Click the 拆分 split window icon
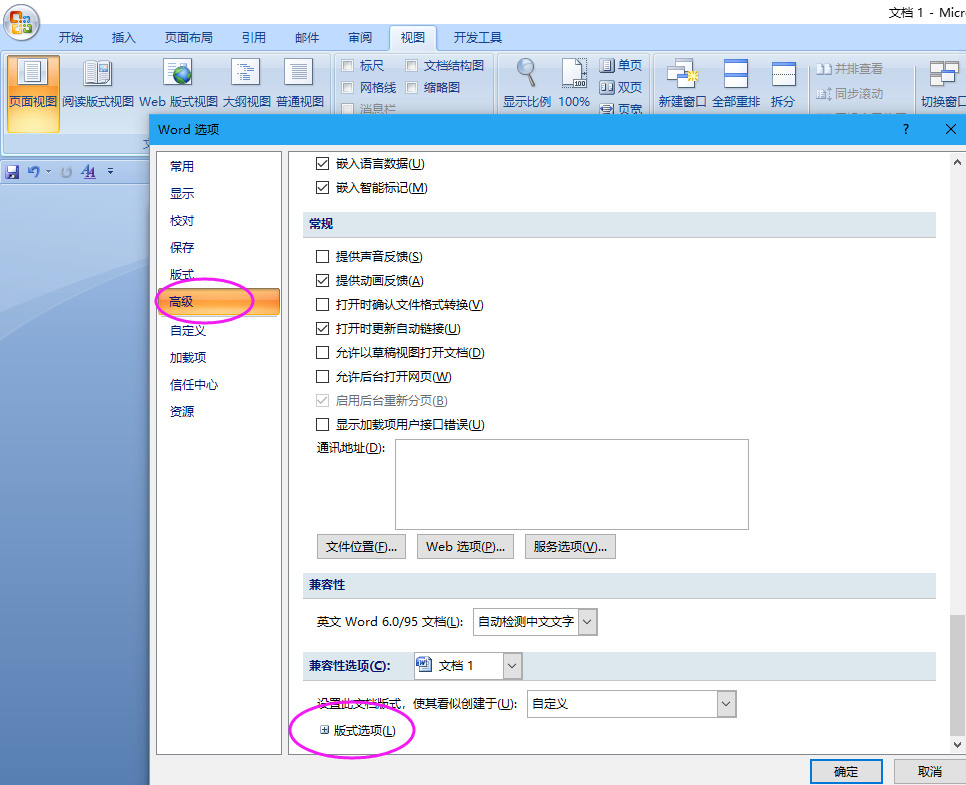The height and width of the screenshot is (785, 966). pos(783,73)
